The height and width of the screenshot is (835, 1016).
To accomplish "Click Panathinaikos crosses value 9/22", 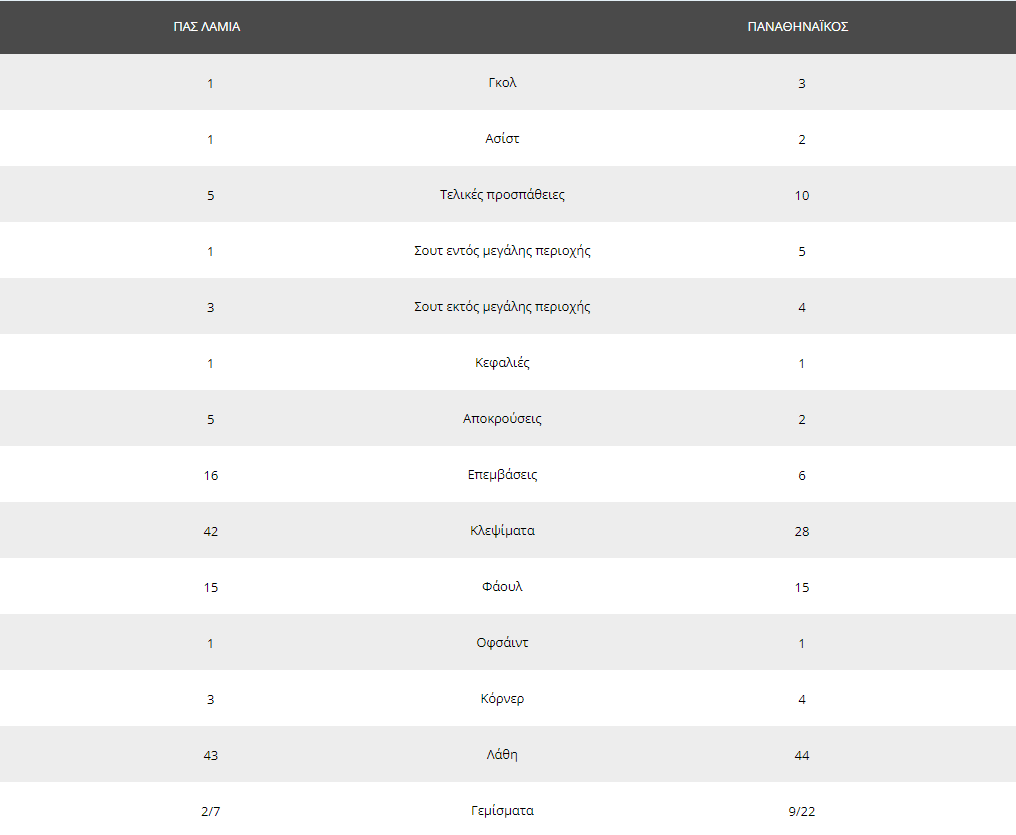I will [x=802, y=811].
